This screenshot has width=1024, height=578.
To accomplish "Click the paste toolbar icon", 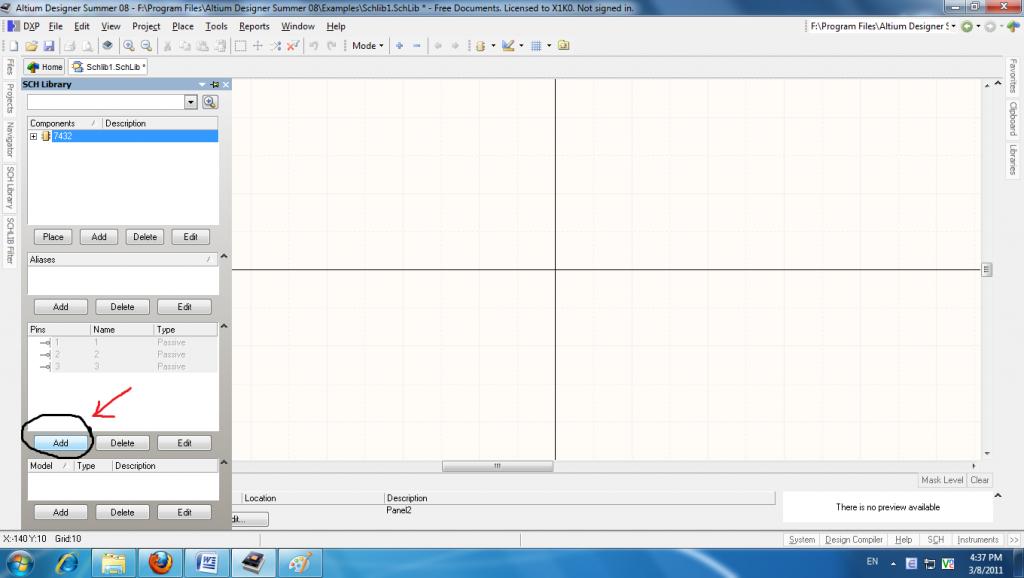I will (x=202, y=46).
